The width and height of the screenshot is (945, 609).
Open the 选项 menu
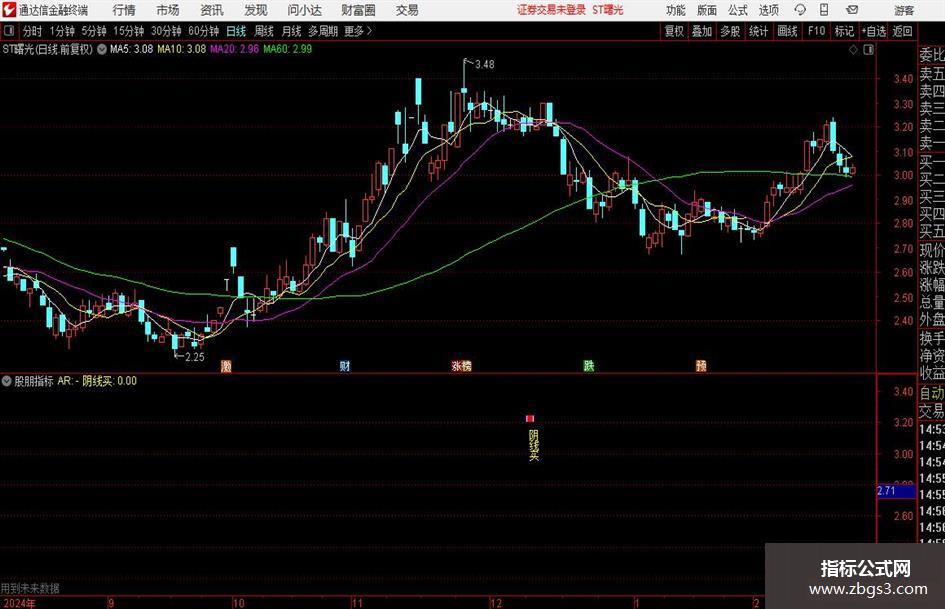point(769,10)
